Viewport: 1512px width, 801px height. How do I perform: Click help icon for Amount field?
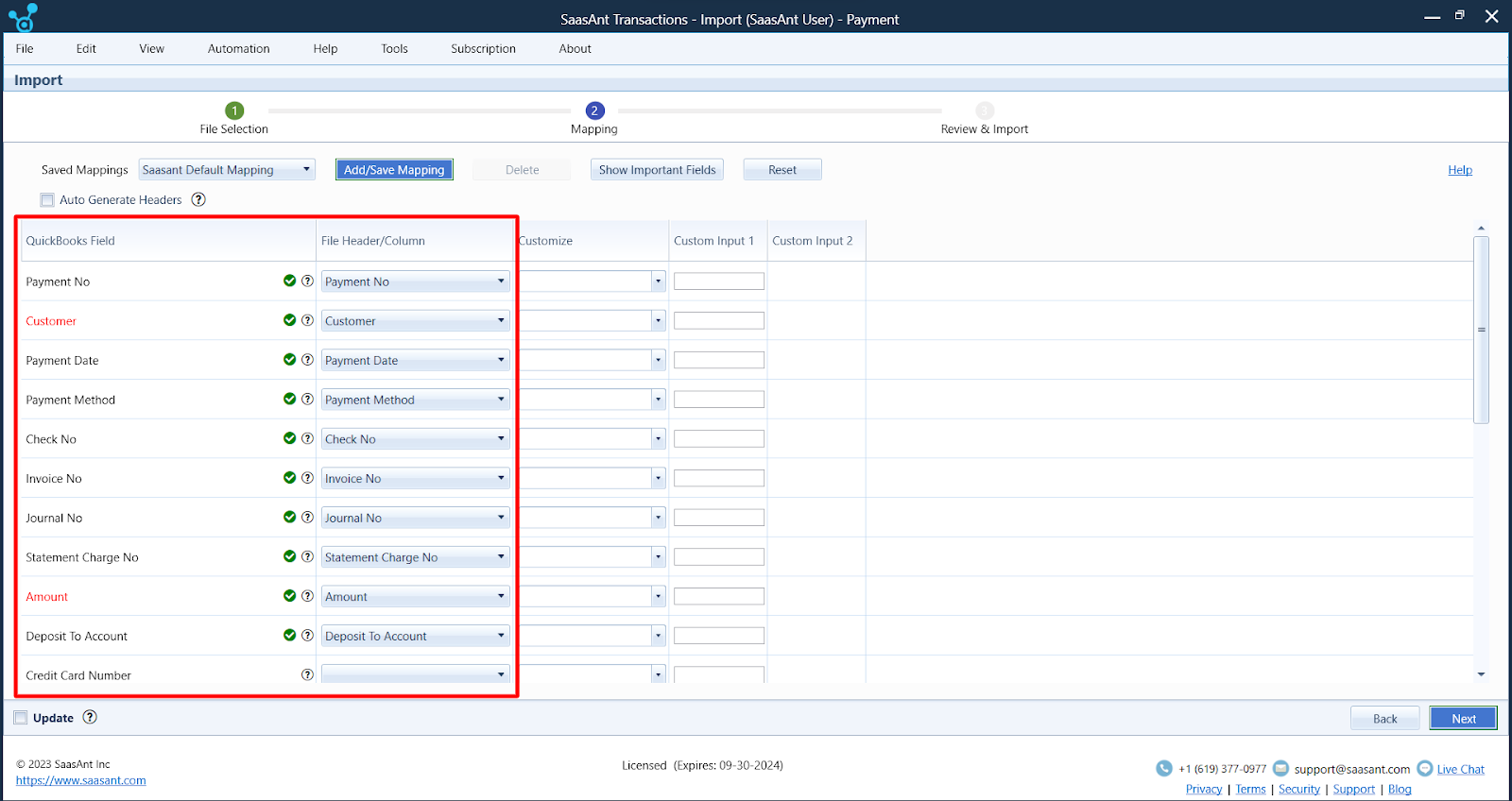(x=307, y=596)
